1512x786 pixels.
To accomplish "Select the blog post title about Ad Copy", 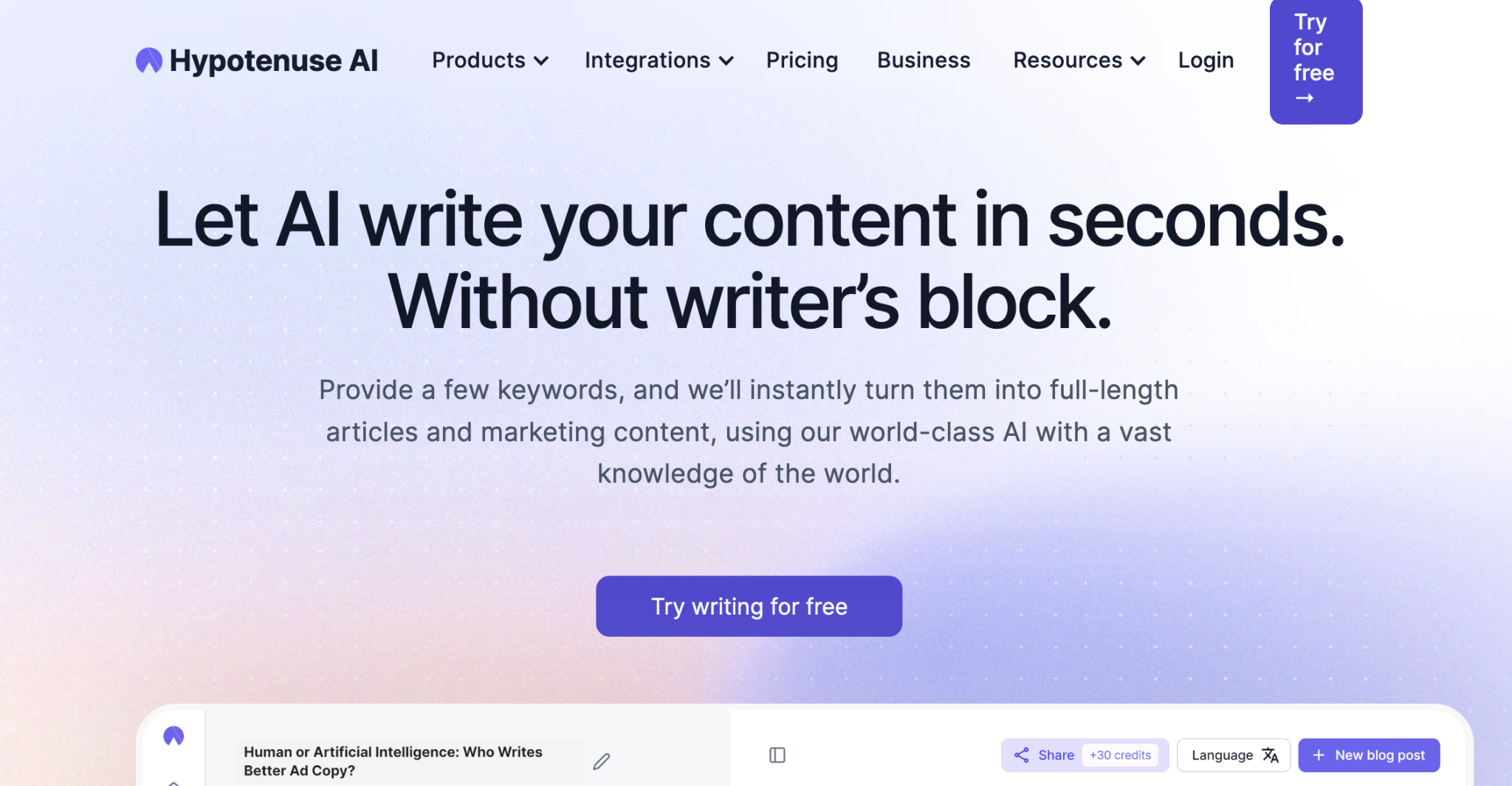I will coord(392,761).
